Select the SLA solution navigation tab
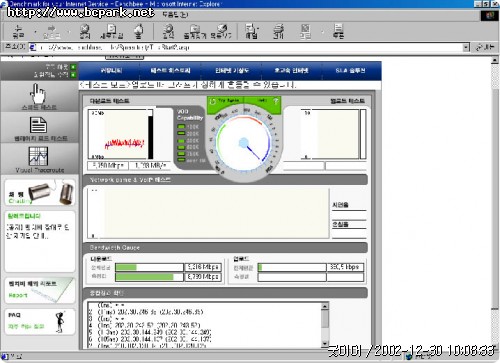This screenshot has height=363, width=500. pyautogui.click(x=350, y=71)
